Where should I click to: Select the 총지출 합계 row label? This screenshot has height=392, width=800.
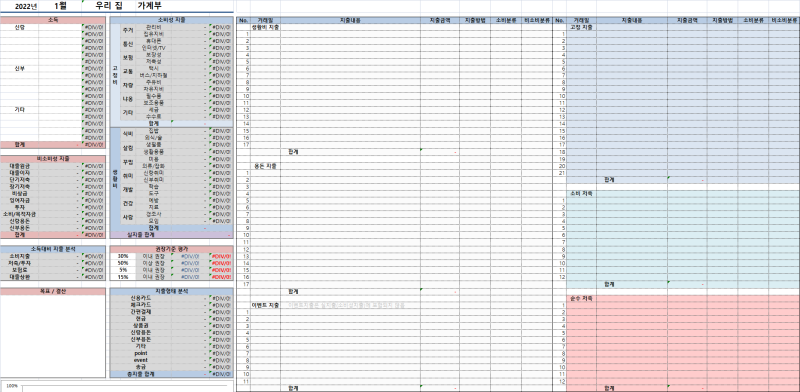point(141,374)
